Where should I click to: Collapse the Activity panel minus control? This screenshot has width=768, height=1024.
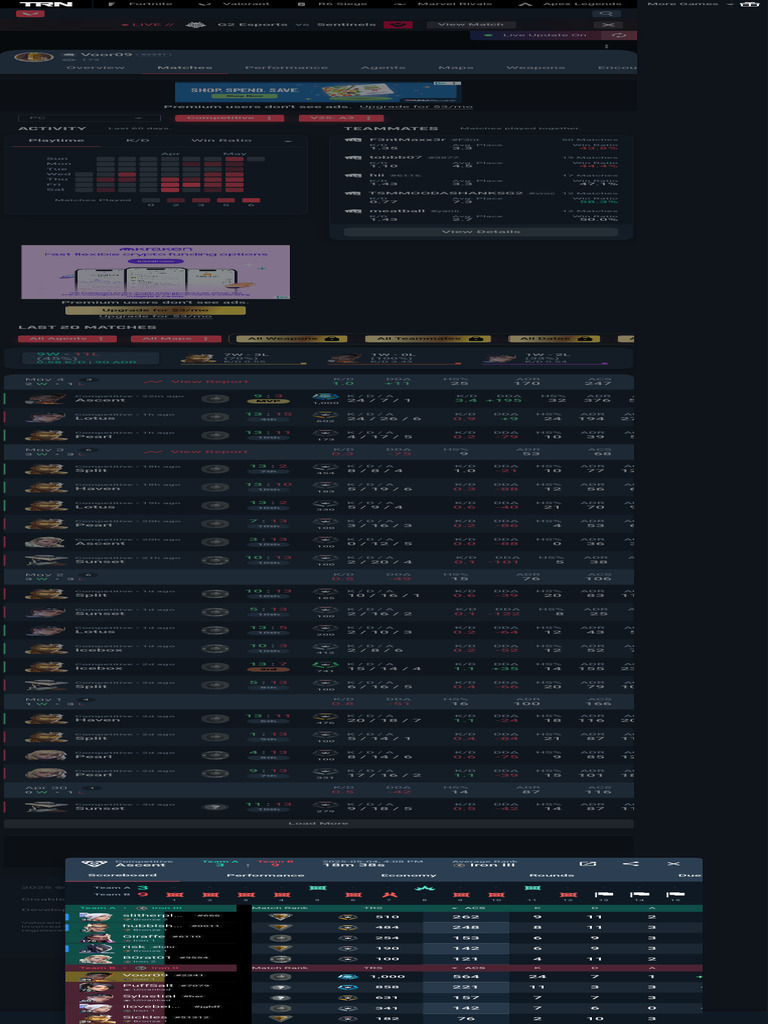287,141
